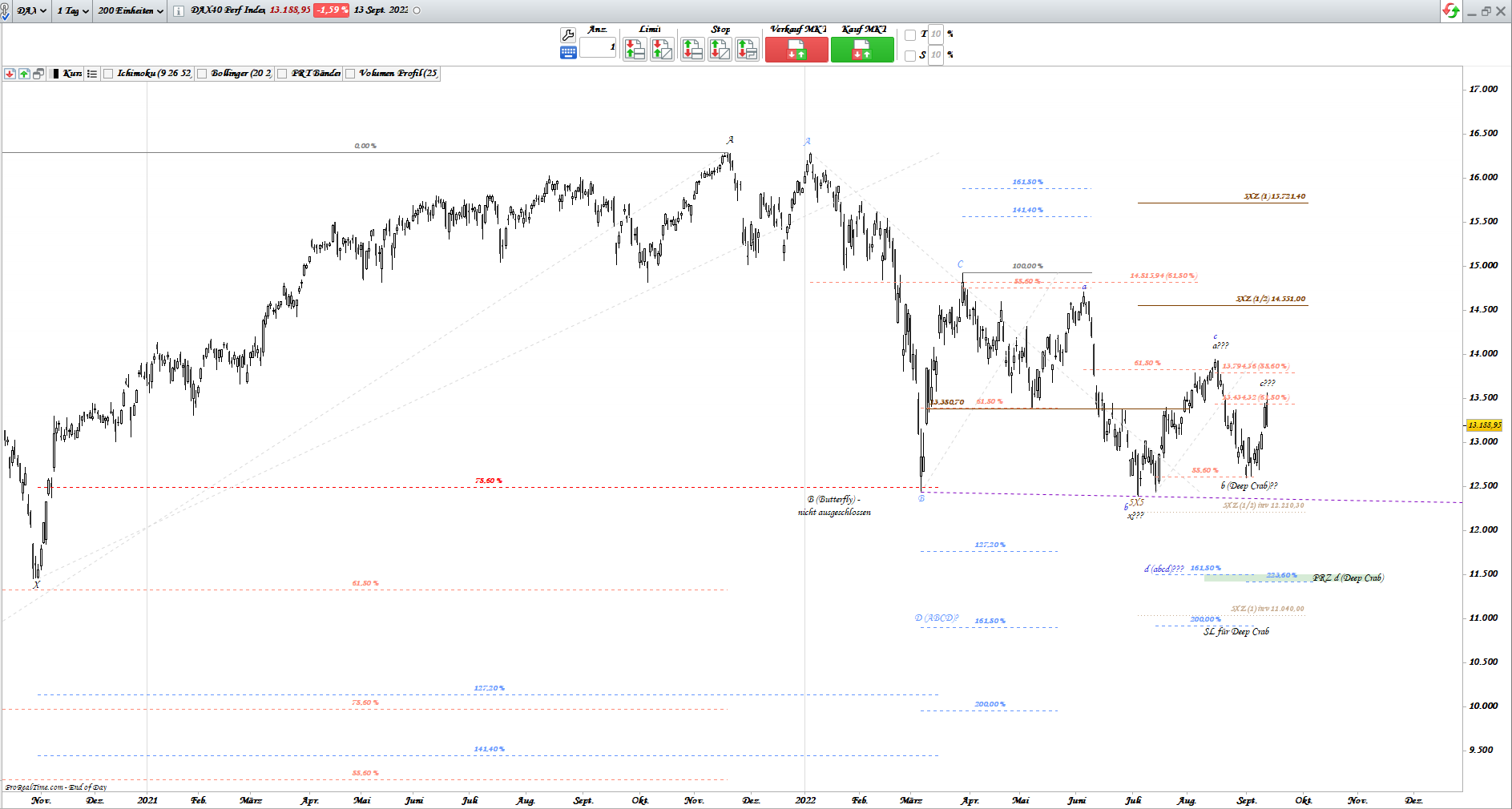Viewport: 1512px width, 809px height.
Task: Click the 13.188,95 price in the header
Action: [x=290, y=10]
